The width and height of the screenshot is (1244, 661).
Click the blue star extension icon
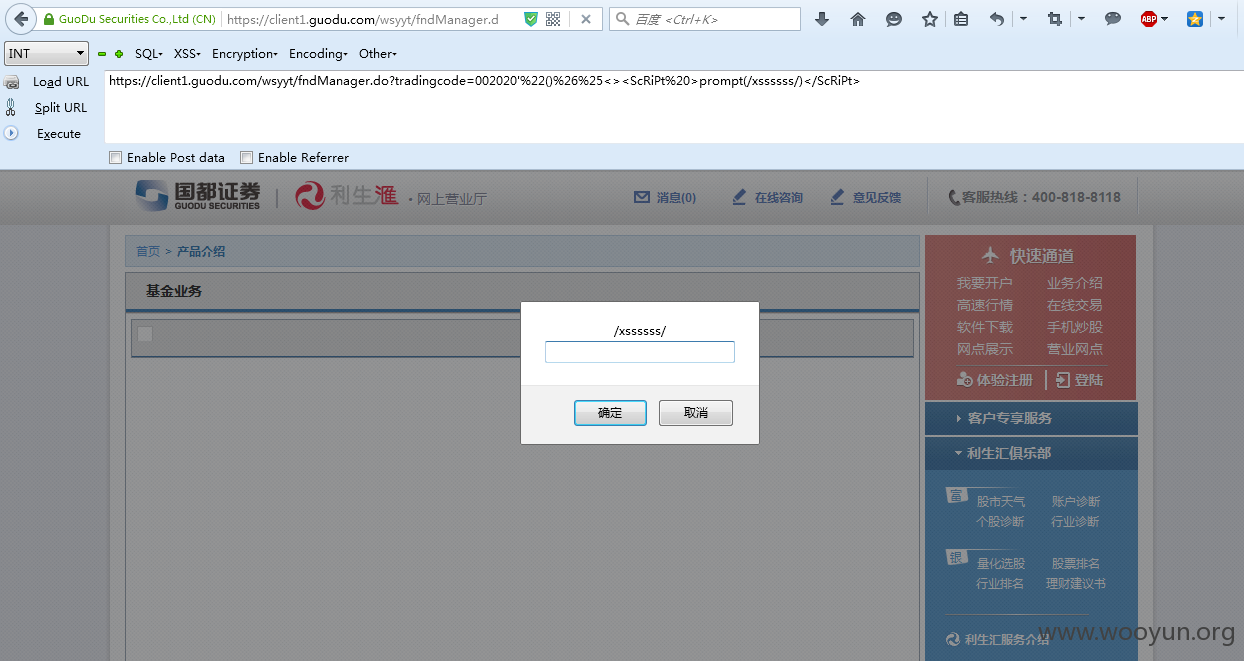click(1195, 19)
